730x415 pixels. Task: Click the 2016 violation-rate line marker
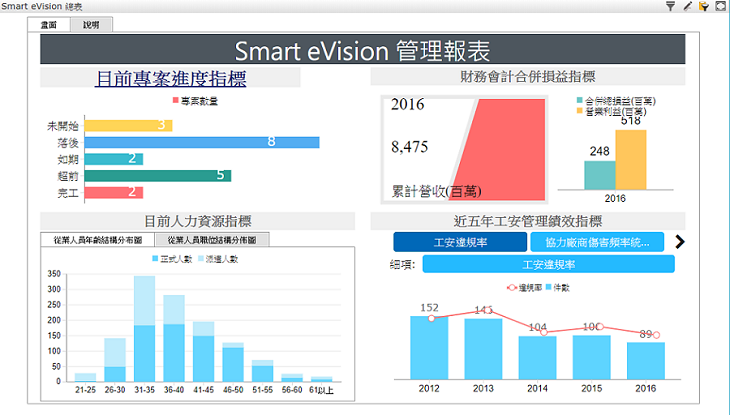coord(656,335)
